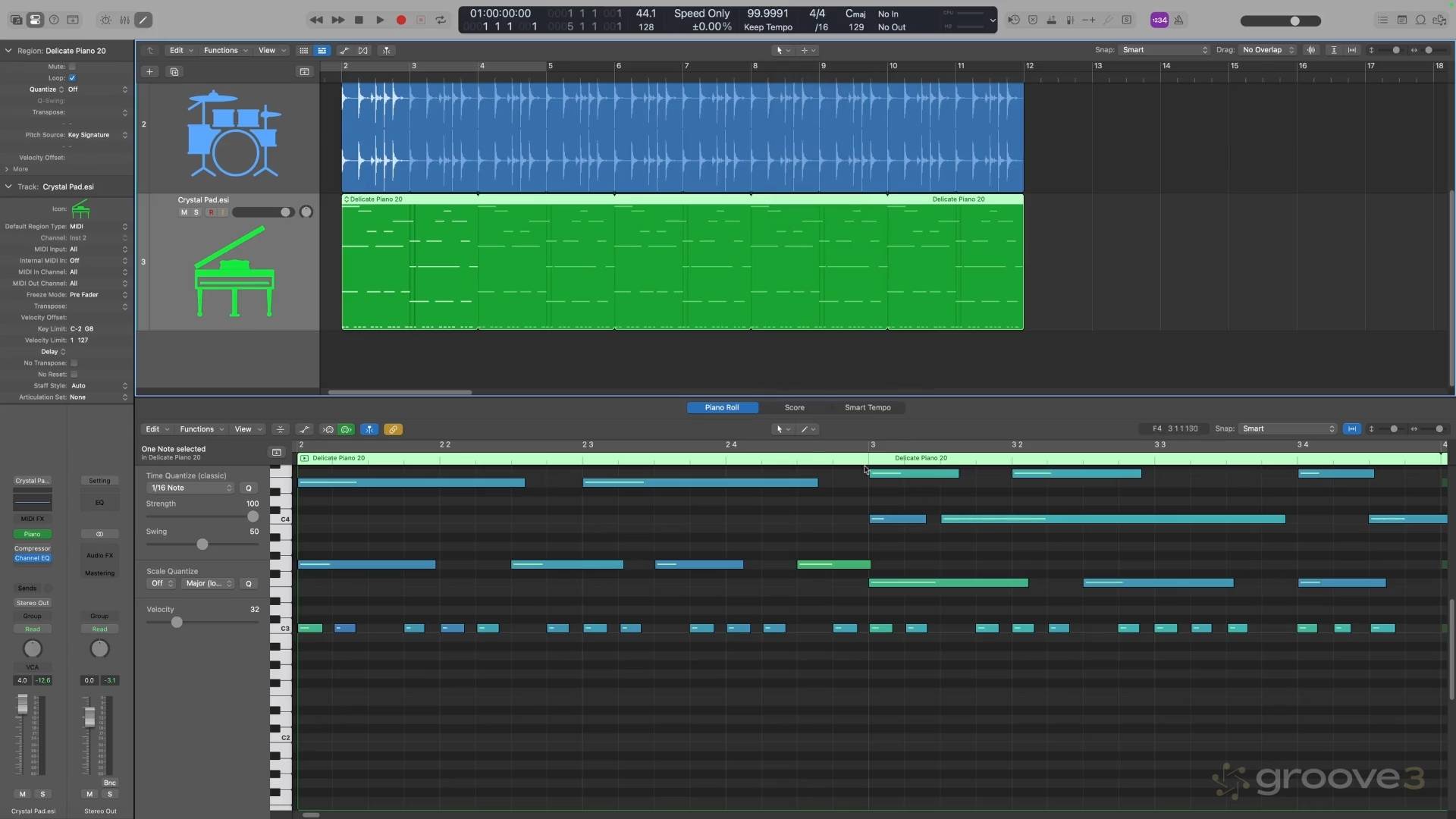Open the region Quantize value dropdown
This screenshot has width=1456, height=819.
click(97, 89)
